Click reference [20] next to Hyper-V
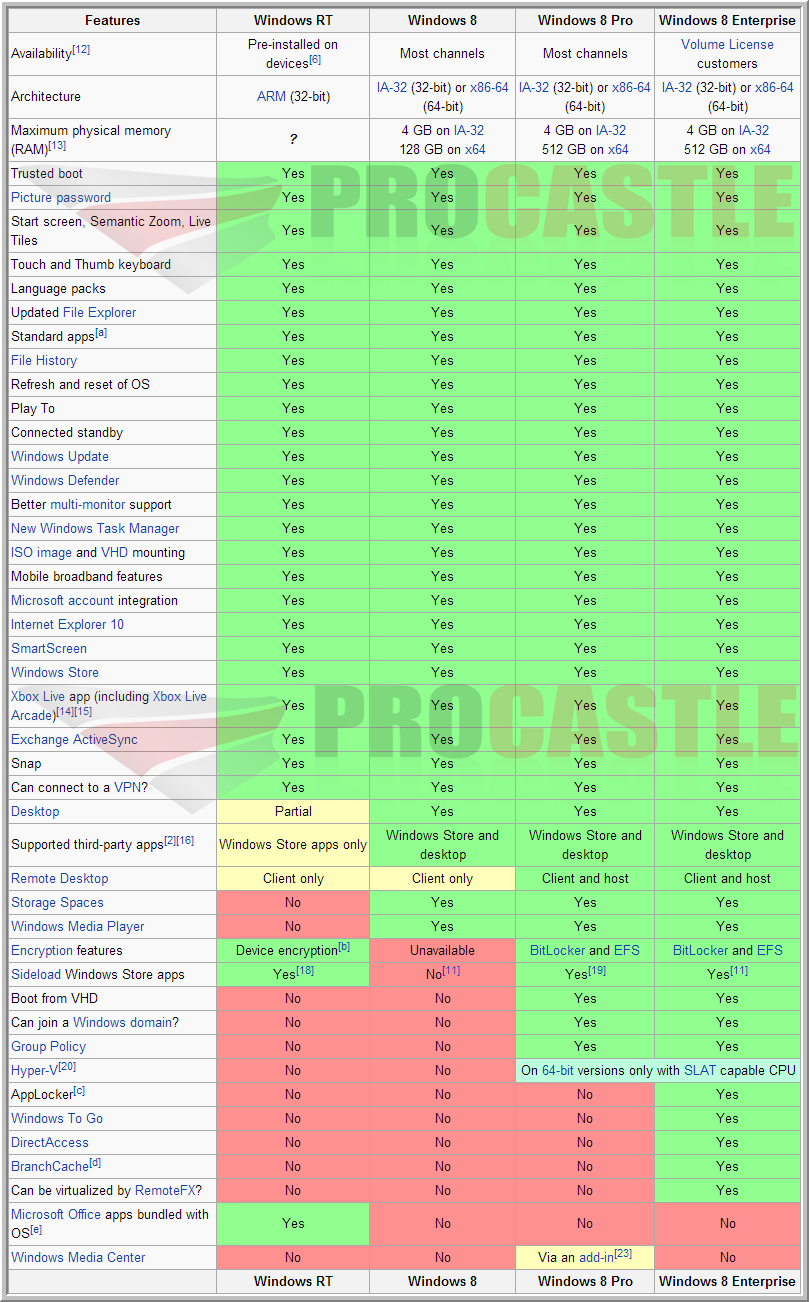This screenshot has width=809, height=1302. click(66, 1068)
